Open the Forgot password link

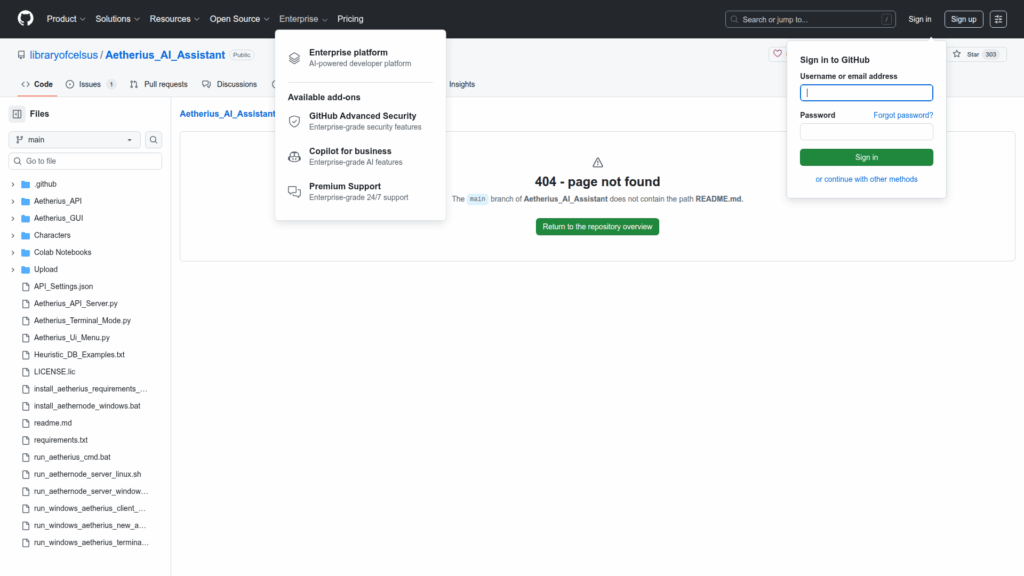(x=903, y=115)
